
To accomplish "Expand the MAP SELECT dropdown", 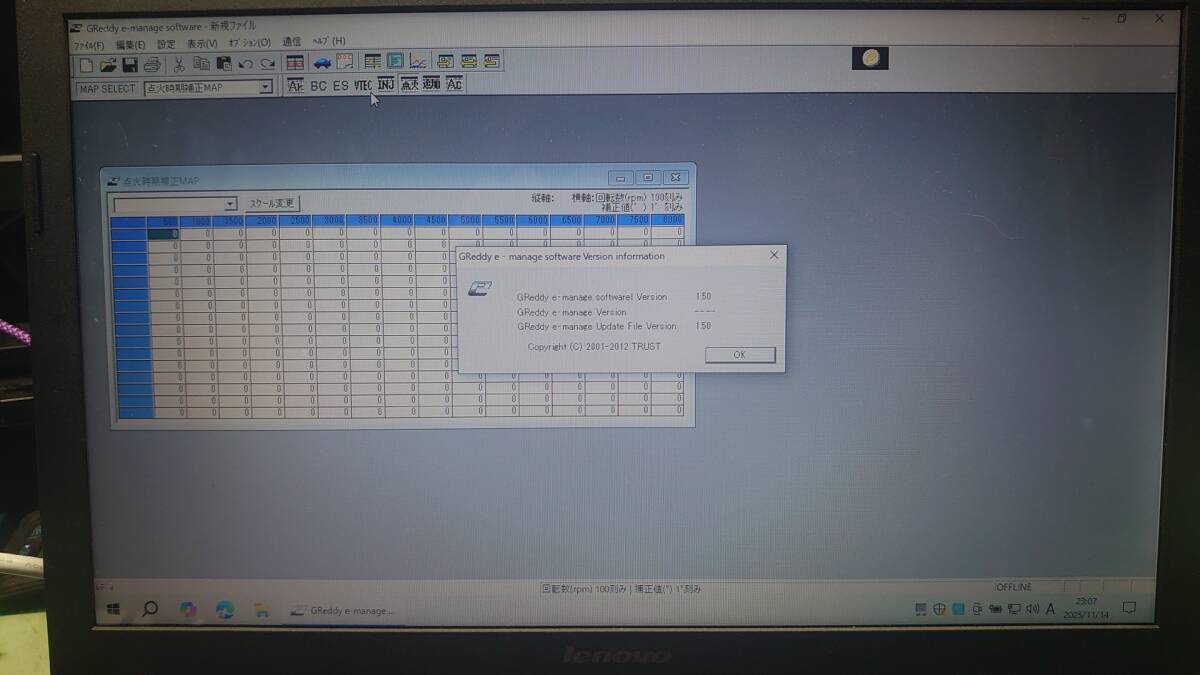I will point(265,88).
